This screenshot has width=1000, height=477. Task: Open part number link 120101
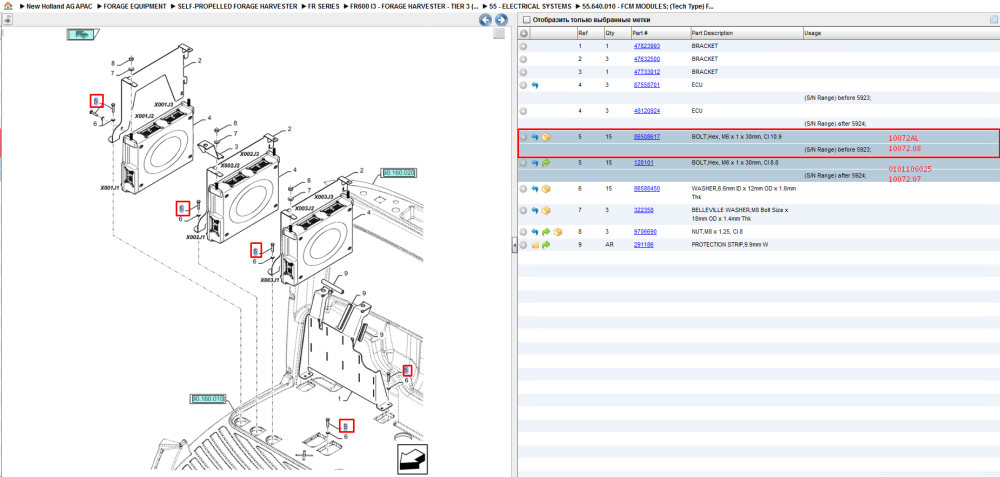pyautogui.click(x=642, y=163)
